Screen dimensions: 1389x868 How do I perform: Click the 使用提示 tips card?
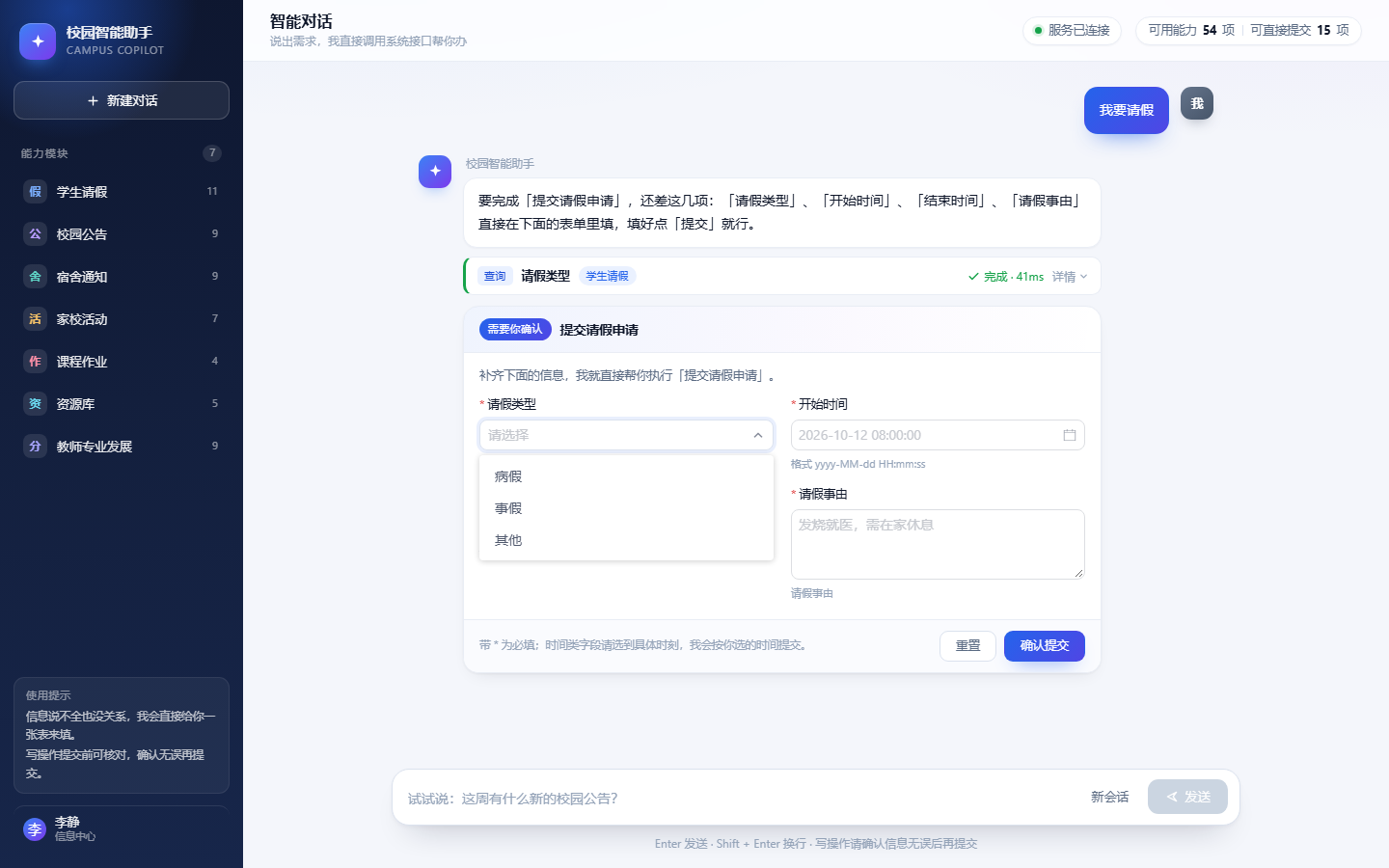click(x=122, y=735)
